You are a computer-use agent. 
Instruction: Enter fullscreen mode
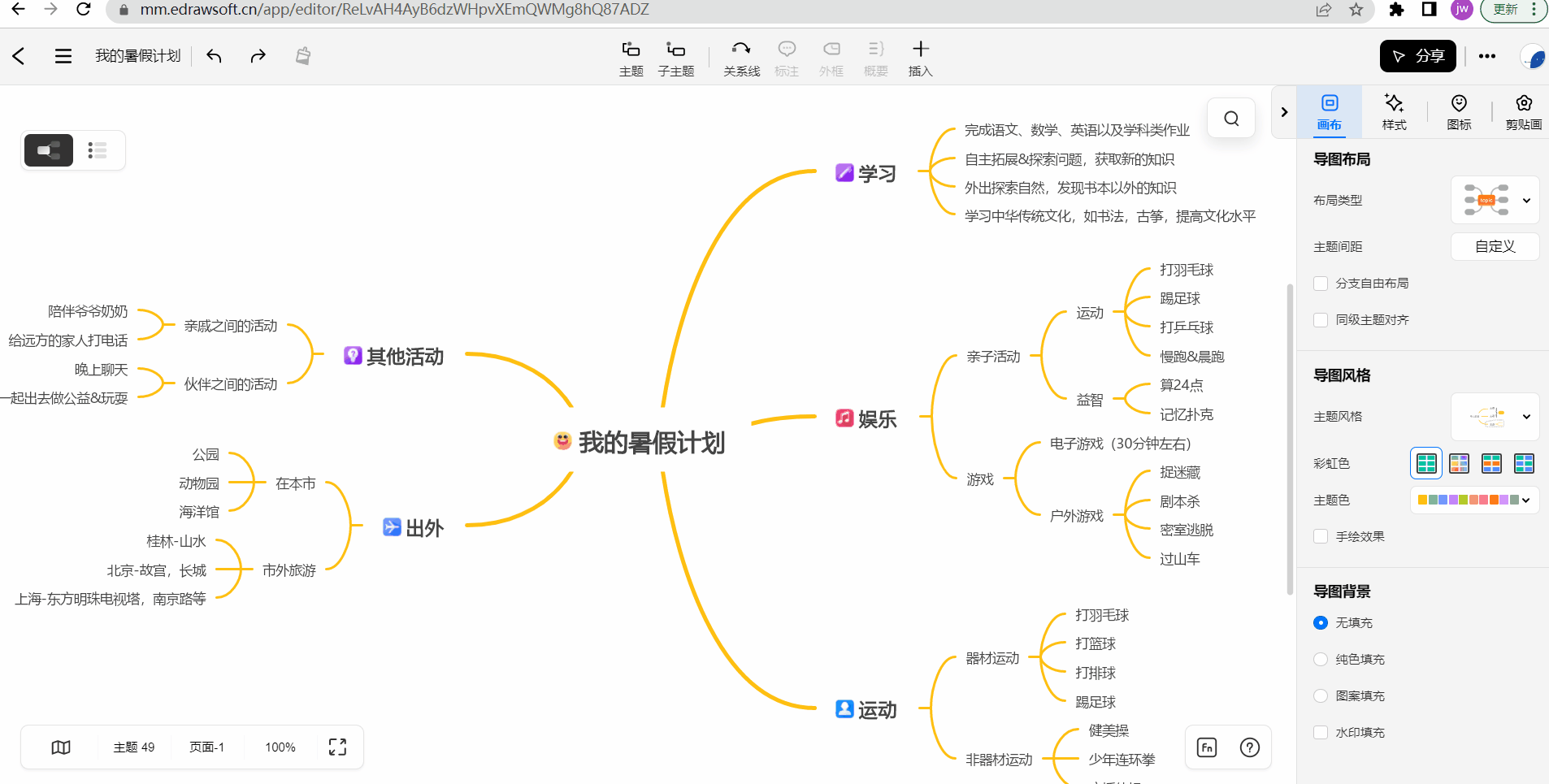(x=337, y=747)
